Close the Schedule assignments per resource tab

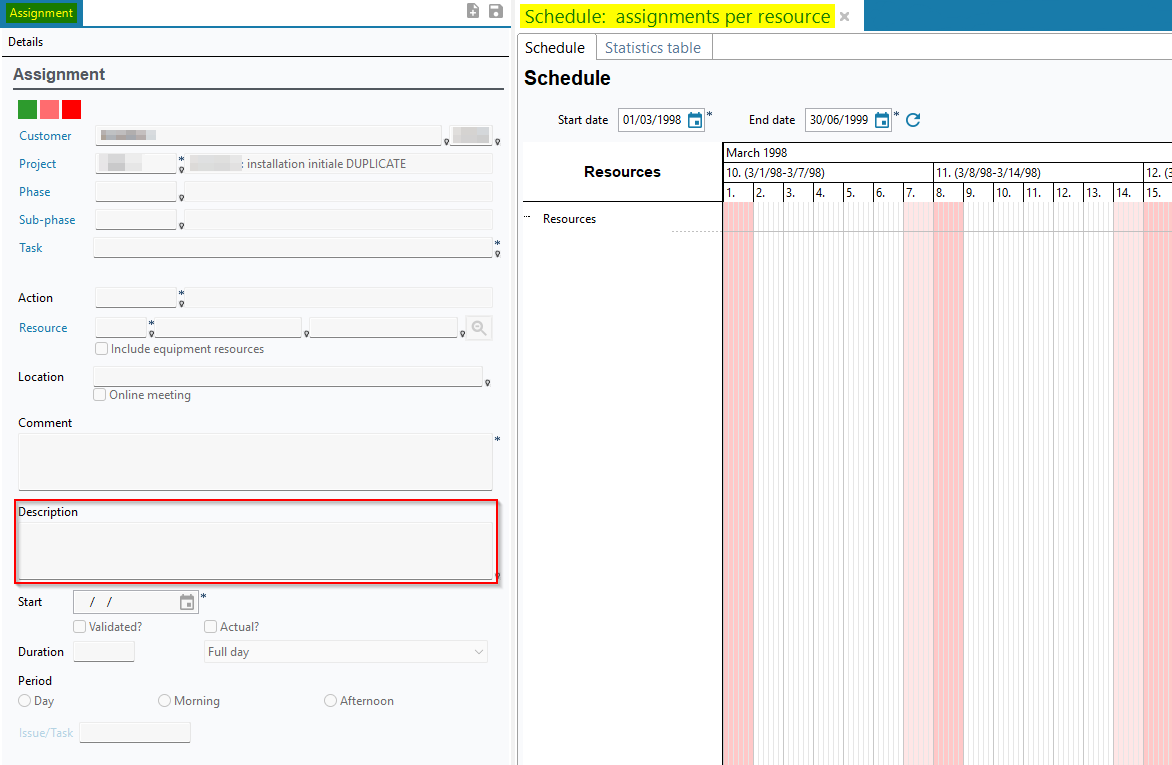(844, 17)
